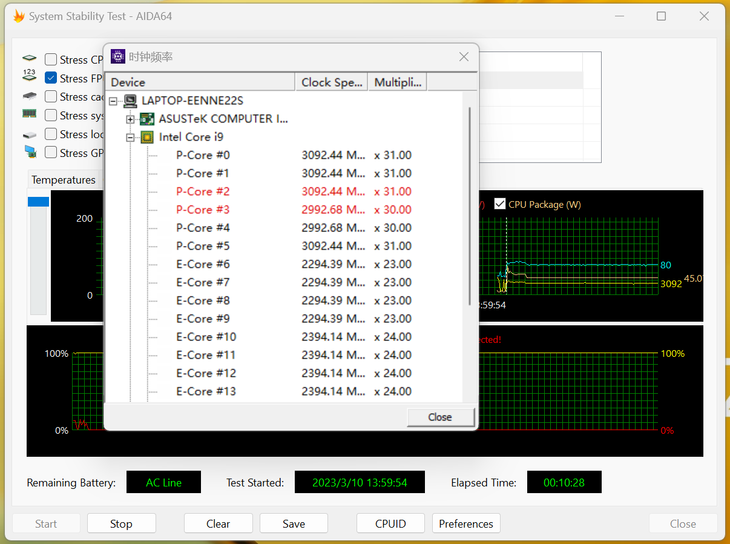Click the Save button
Screen dimensions: 730x544
click(294, 524)
